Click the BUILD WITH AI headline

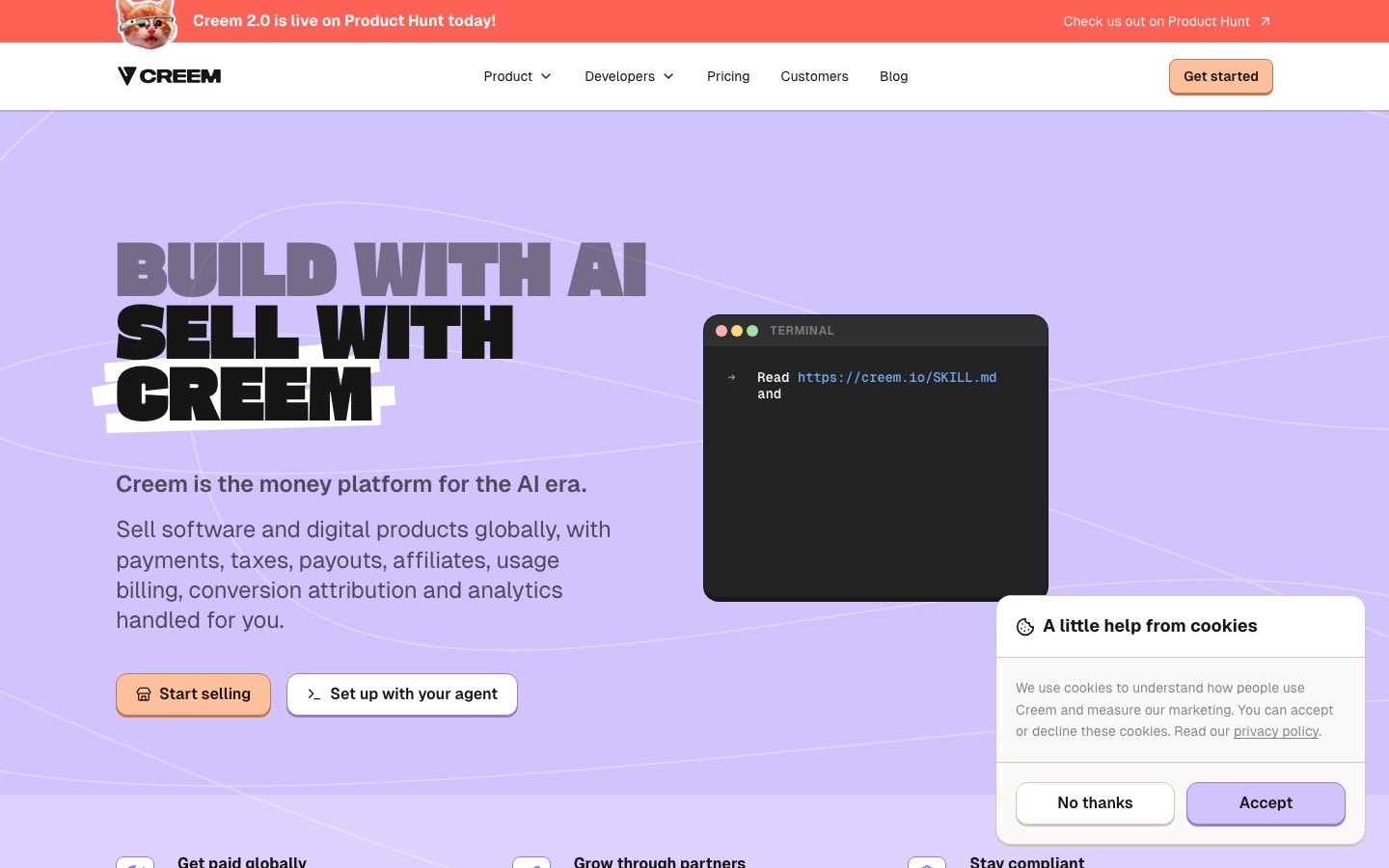pos(381,270)
